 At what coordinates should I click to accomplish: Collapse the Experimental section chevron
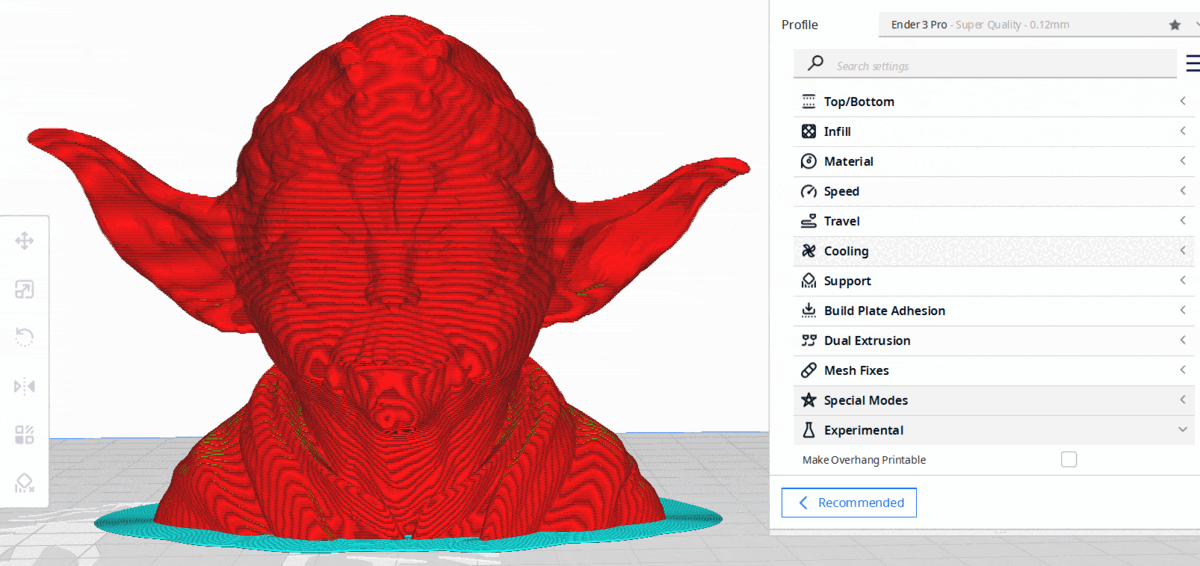coord(1183,430)
